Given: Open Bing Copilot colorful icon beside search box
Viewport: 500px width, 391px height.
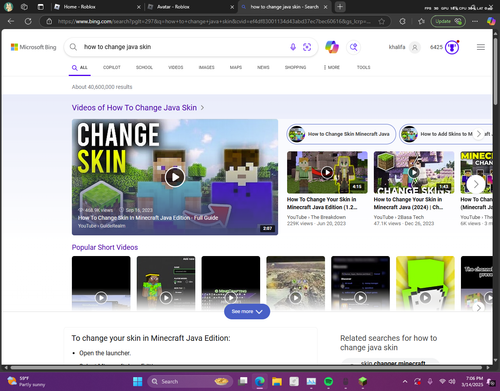Looking at the screenshot, I should [332, 47].
